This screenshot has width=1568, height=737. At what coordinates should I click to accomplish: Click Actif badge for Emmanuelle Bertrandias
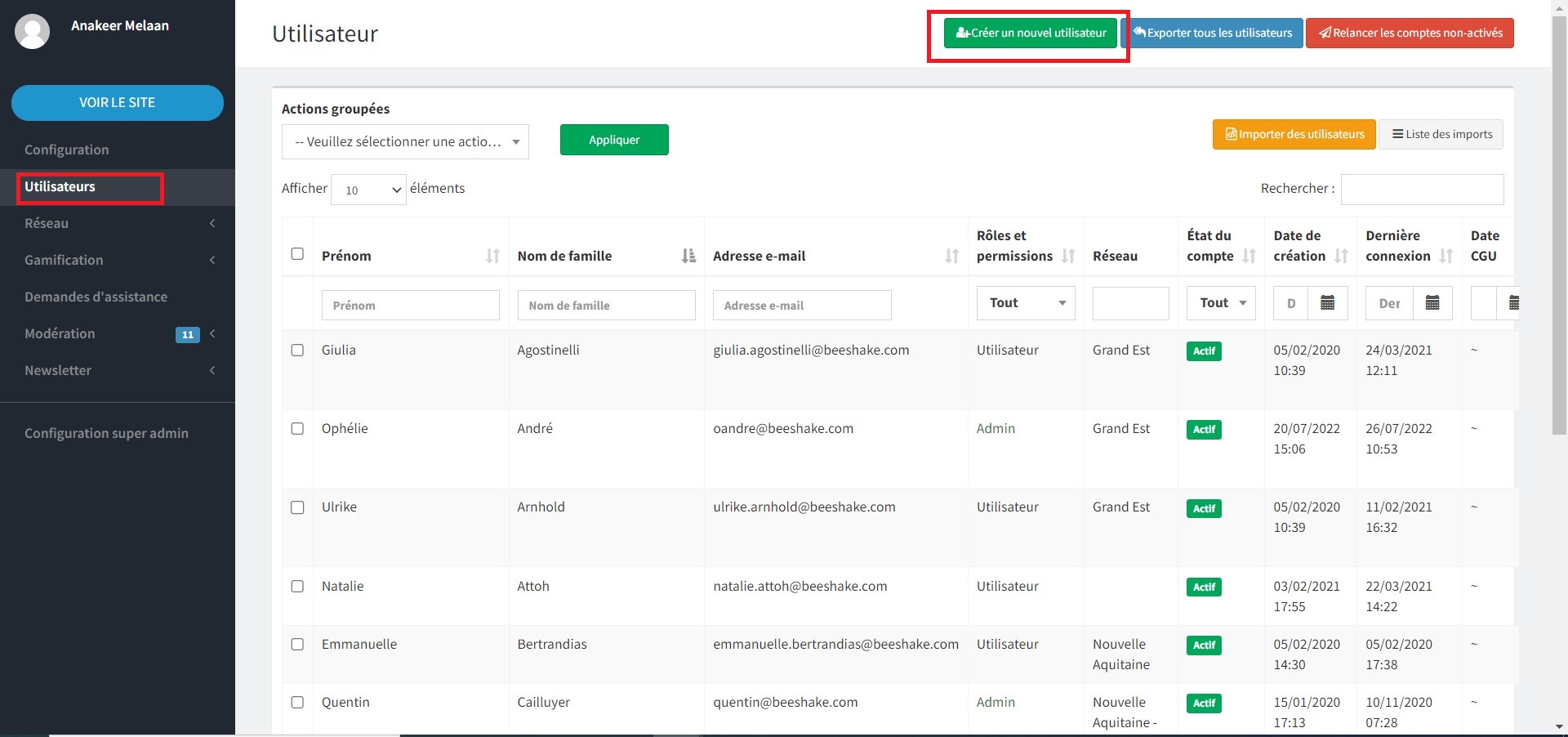(1204, 645)
